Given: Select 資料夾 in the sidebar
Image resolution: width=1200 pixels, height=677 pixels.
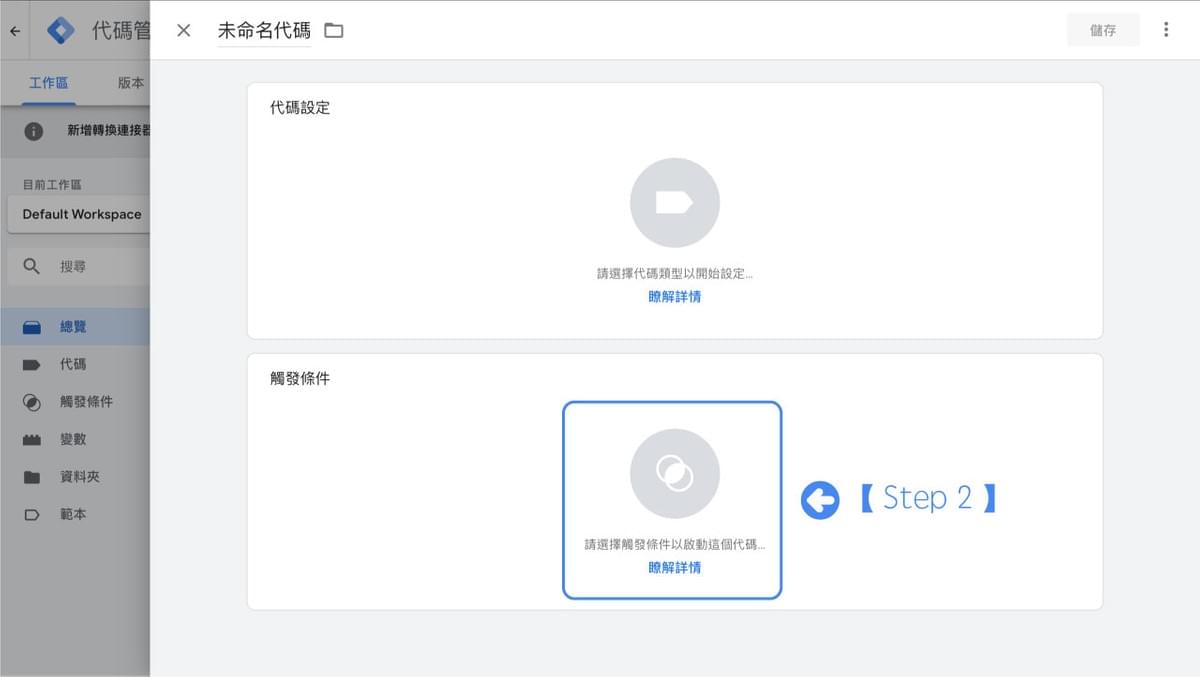Looking at the screenshot, I should pos(75,477).
